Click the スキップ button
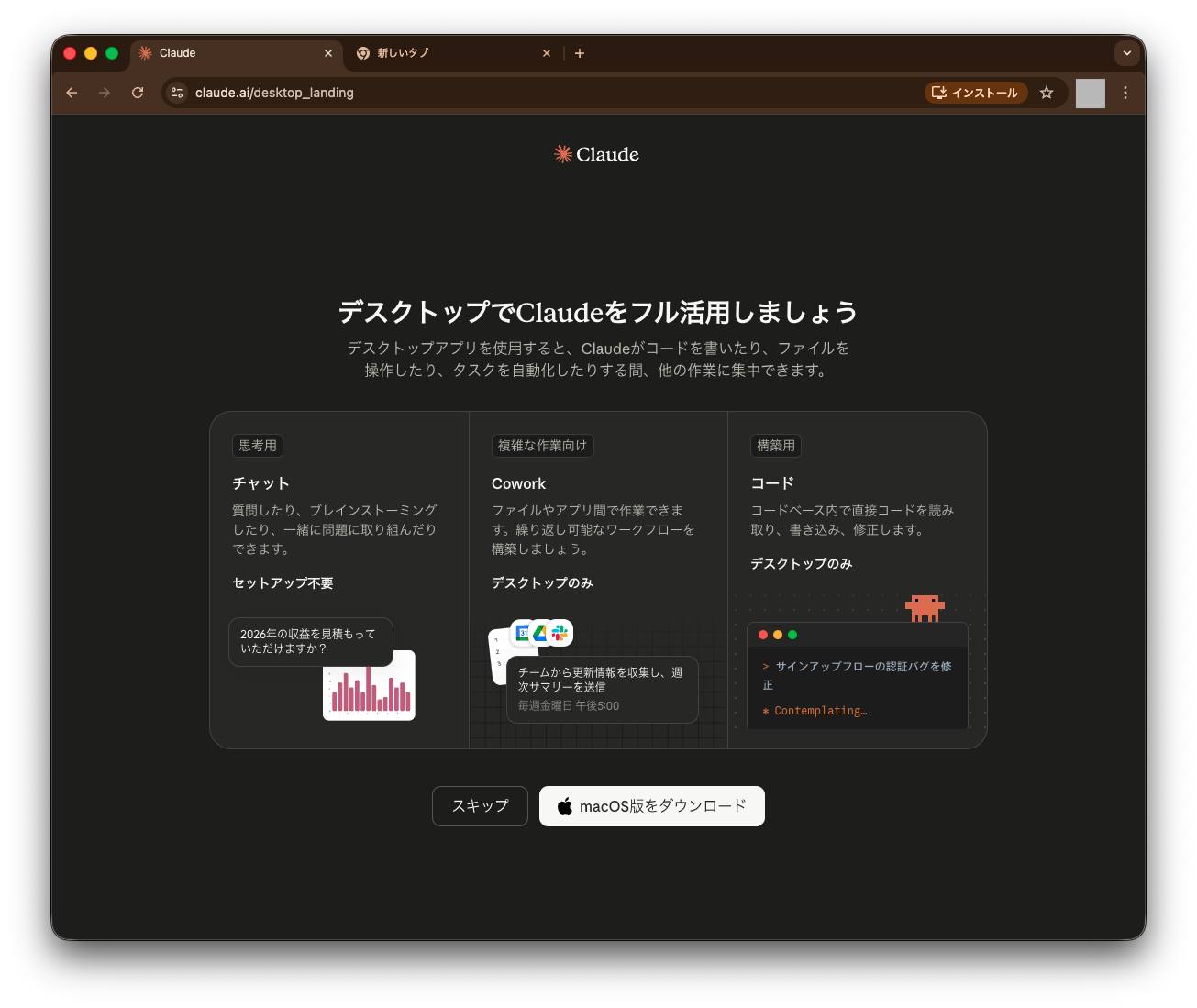Screen dimensions: 1197x1008 480,806
